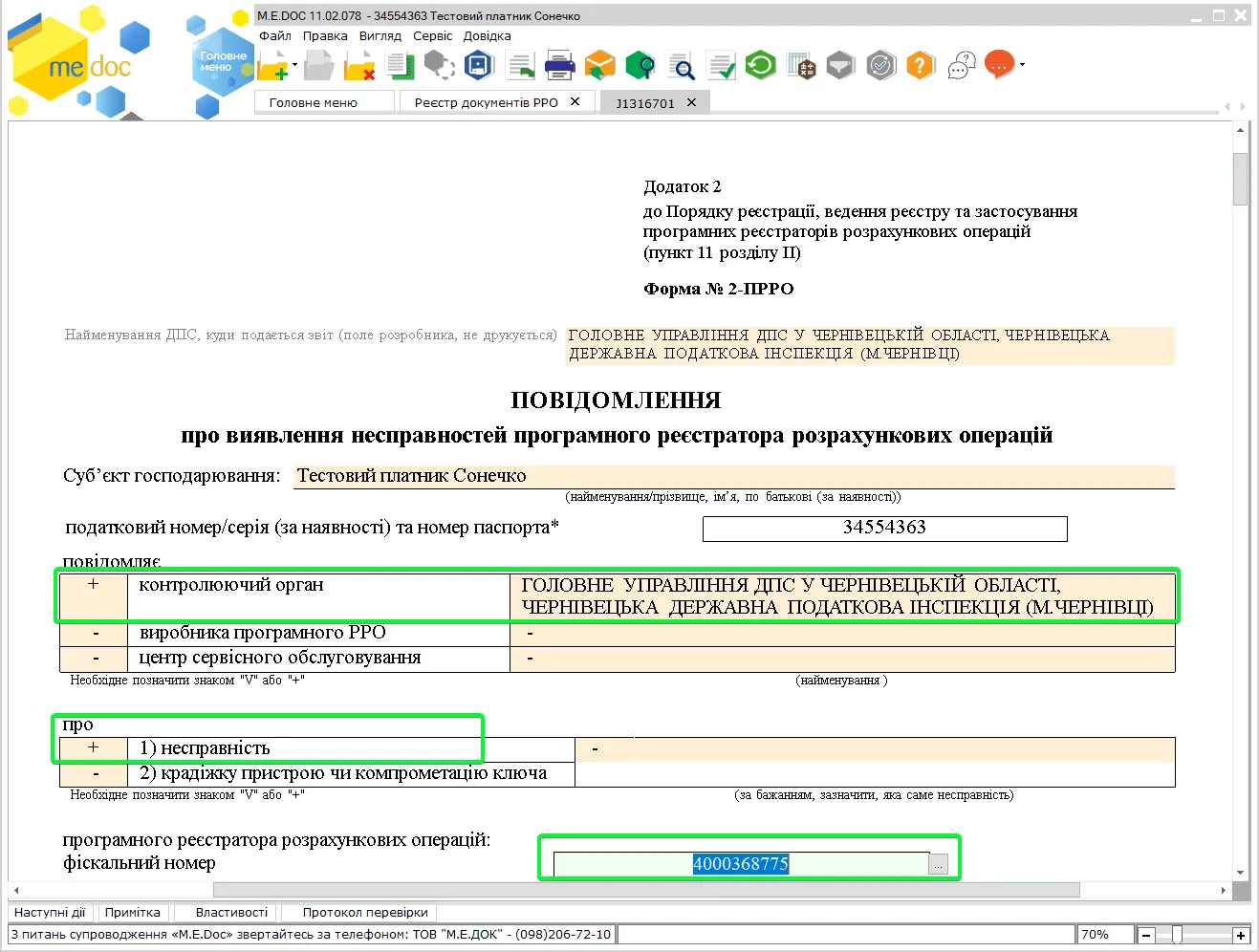The image size is (1259, 952).
Task: Select the J1316701 document tab
Action: [645, 103]
